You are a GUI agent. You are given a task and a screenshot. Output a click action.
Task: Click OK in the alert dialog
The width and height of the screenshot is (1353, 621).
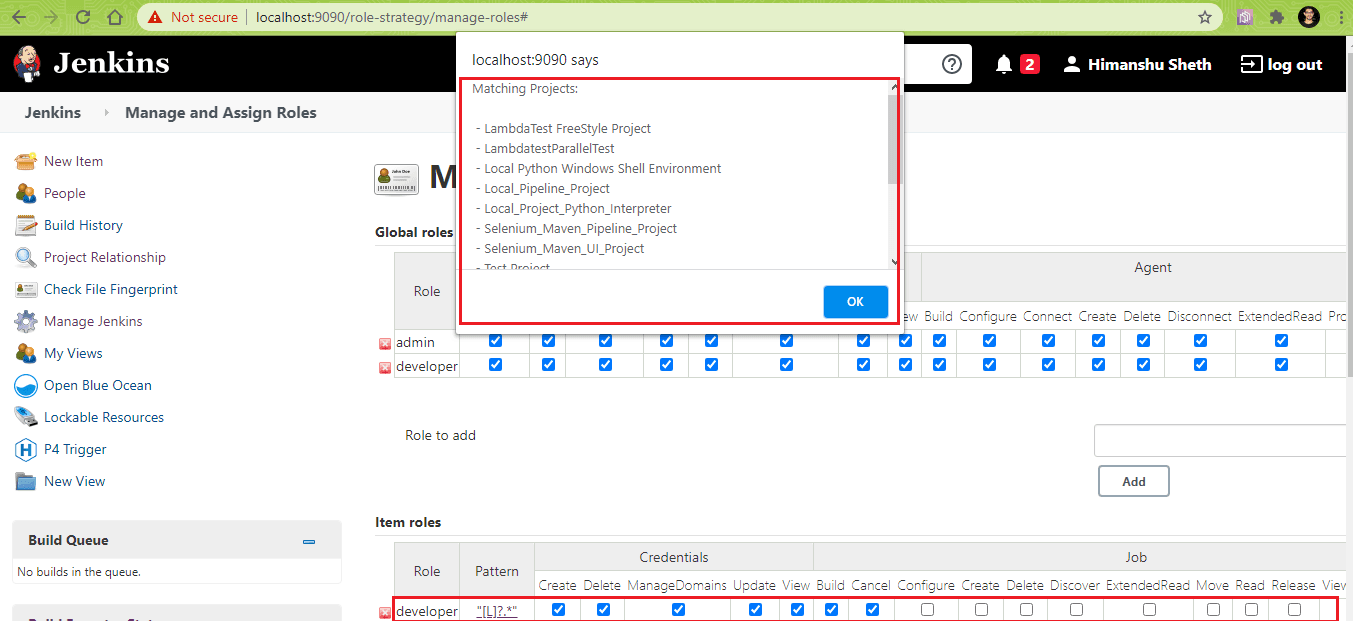tap(855, 302)
